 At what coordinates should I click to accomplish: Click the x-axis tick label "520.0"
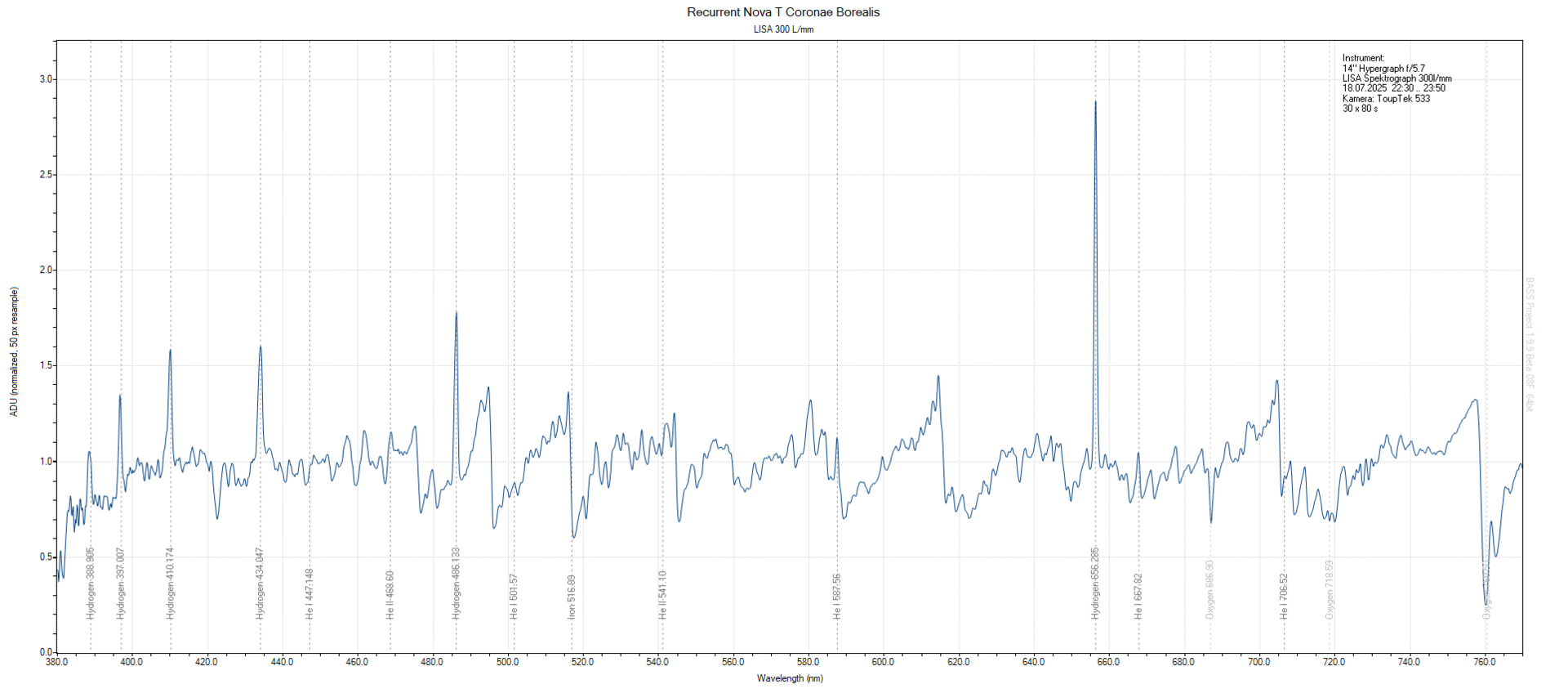[582, 662]
